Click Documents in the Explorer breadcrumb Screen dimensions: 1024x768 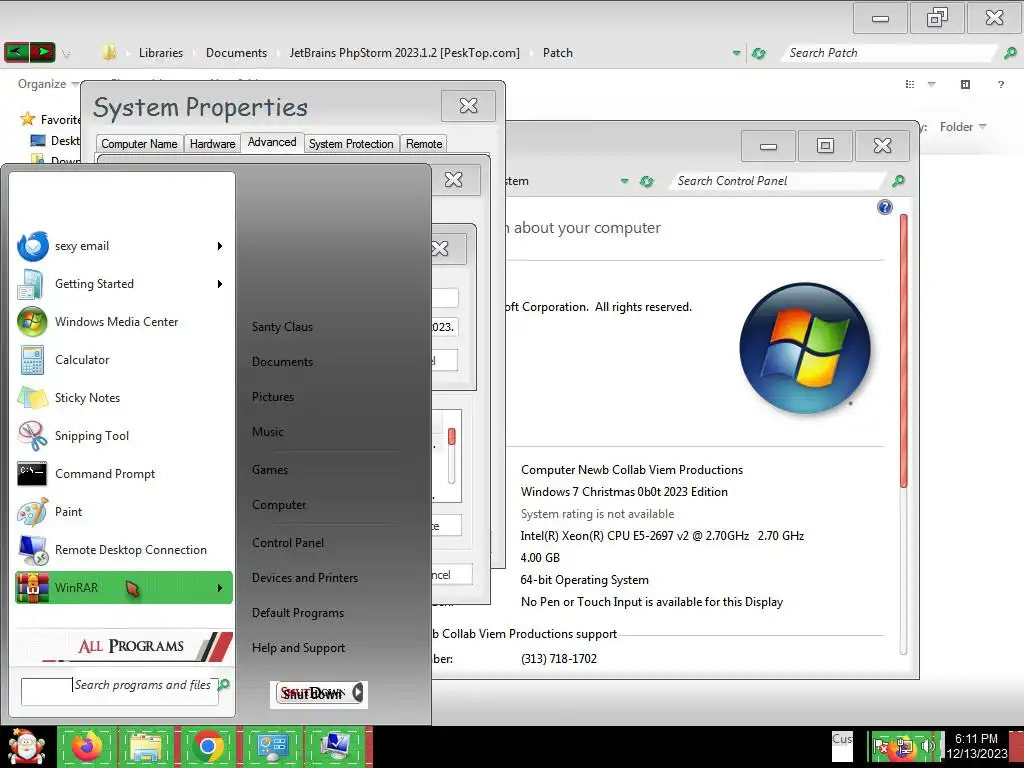(236, 53)
